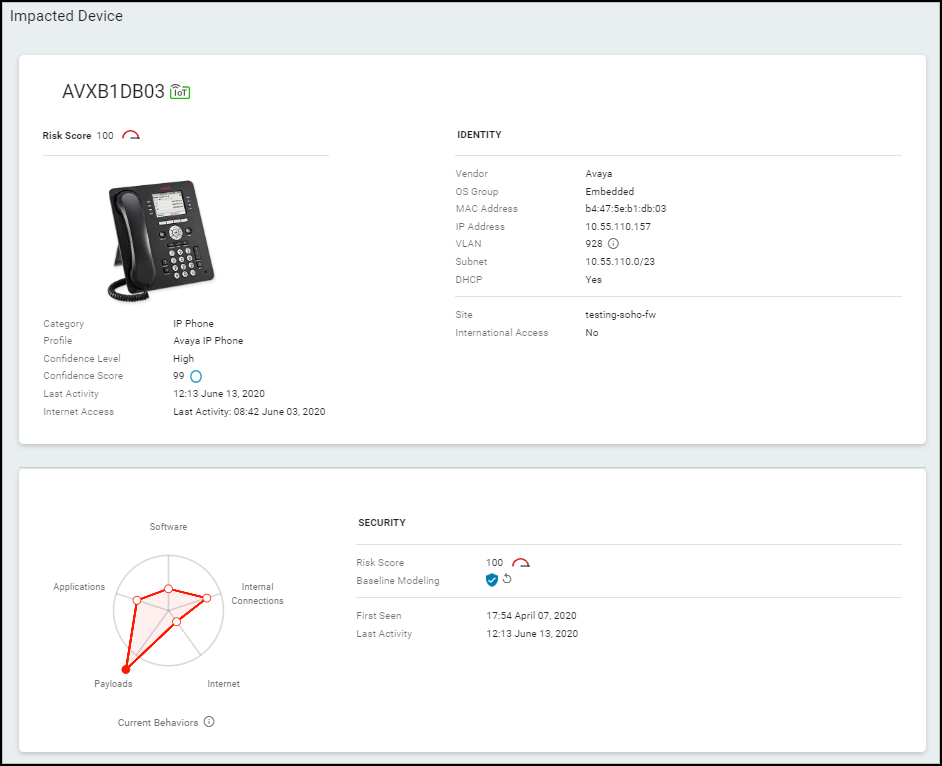Click the subnet value 10.55.110.0/23

pyautogui.click(x=619, y=262)
